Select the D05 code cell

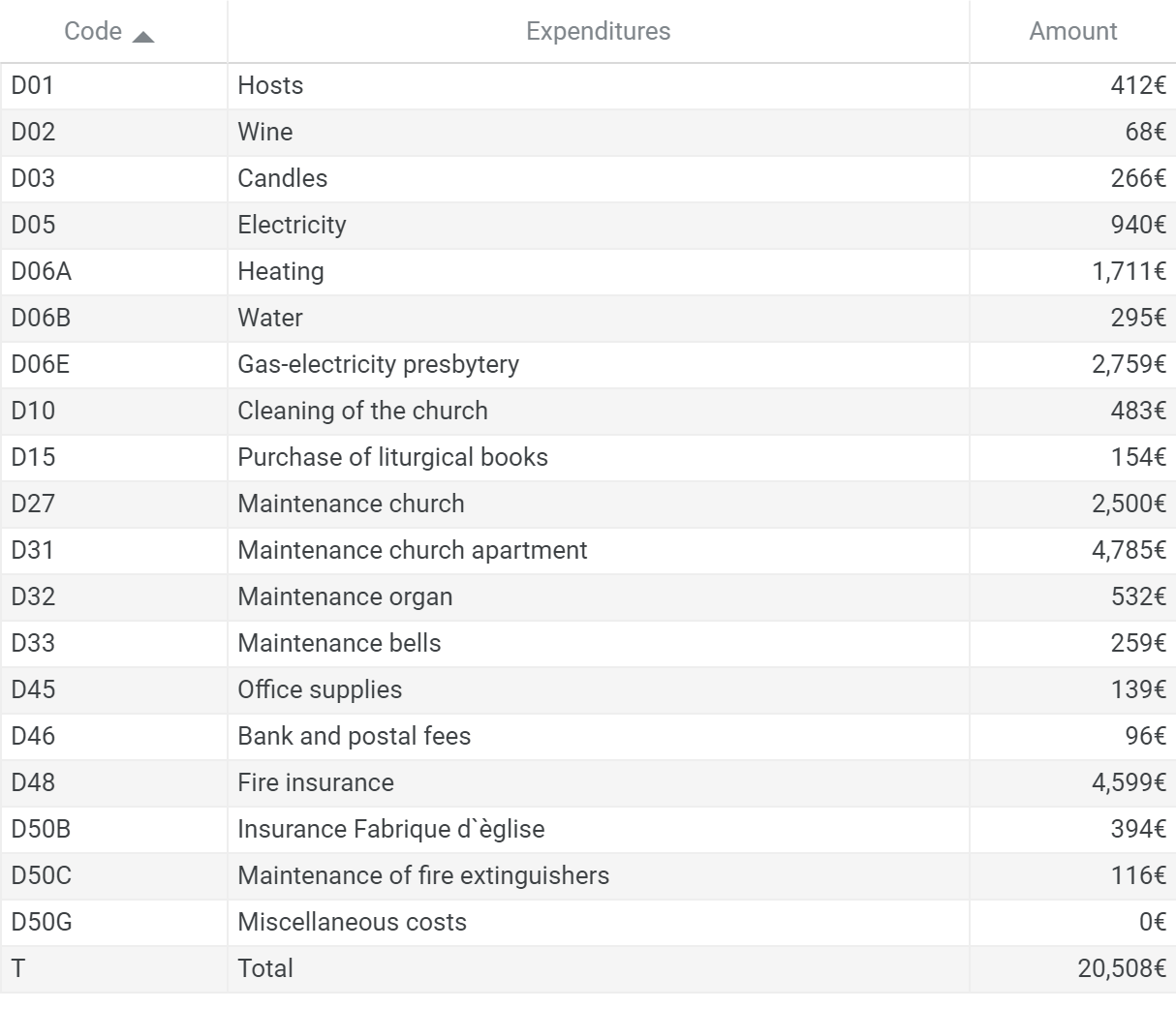[113, 225]
